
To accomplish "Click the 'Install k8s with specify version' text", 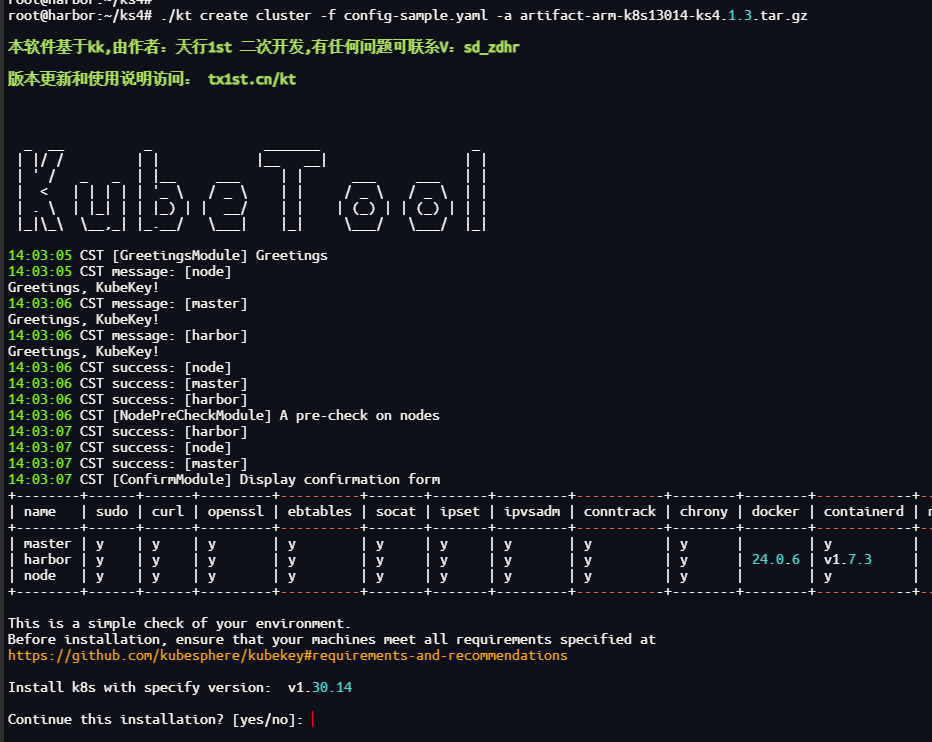I will coord(140,687).
